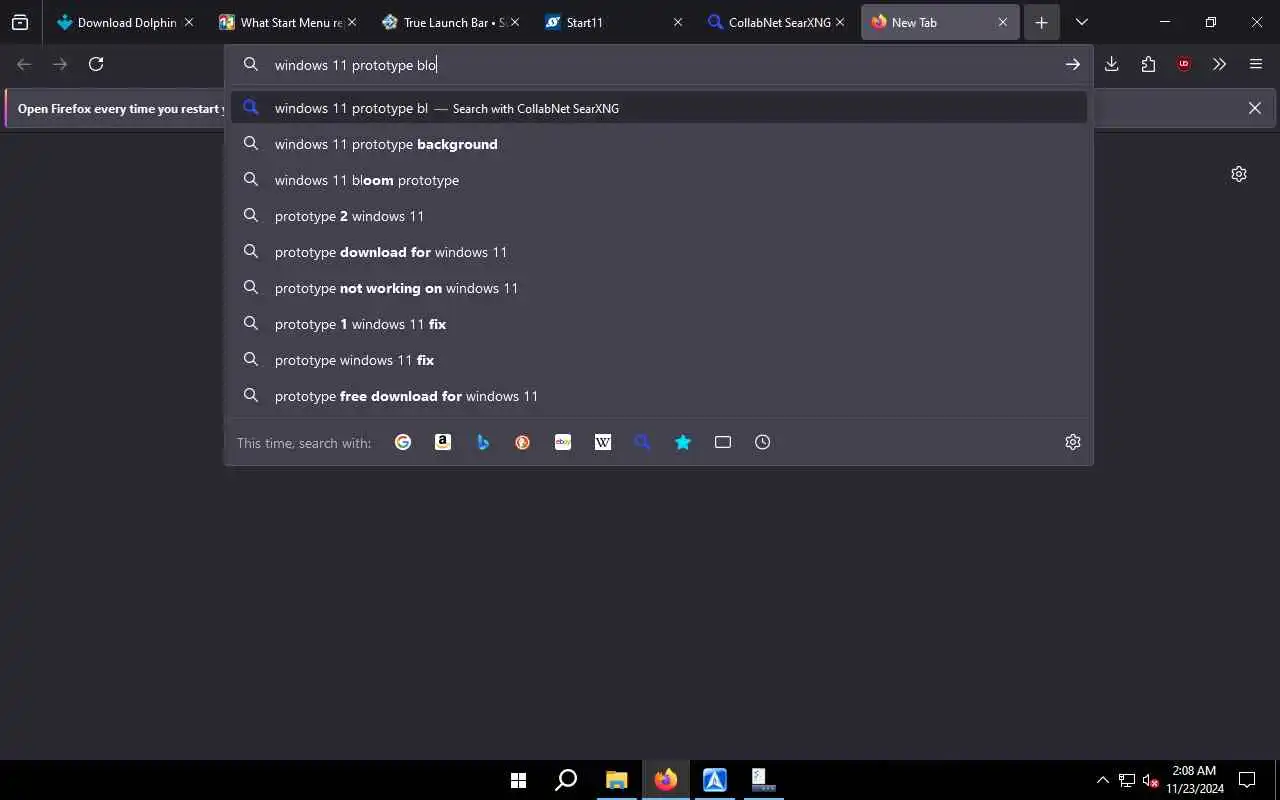Screen dimensions: 1280x800
Task: Focus Firefox in the taskbar
Action: click(665, 780)
